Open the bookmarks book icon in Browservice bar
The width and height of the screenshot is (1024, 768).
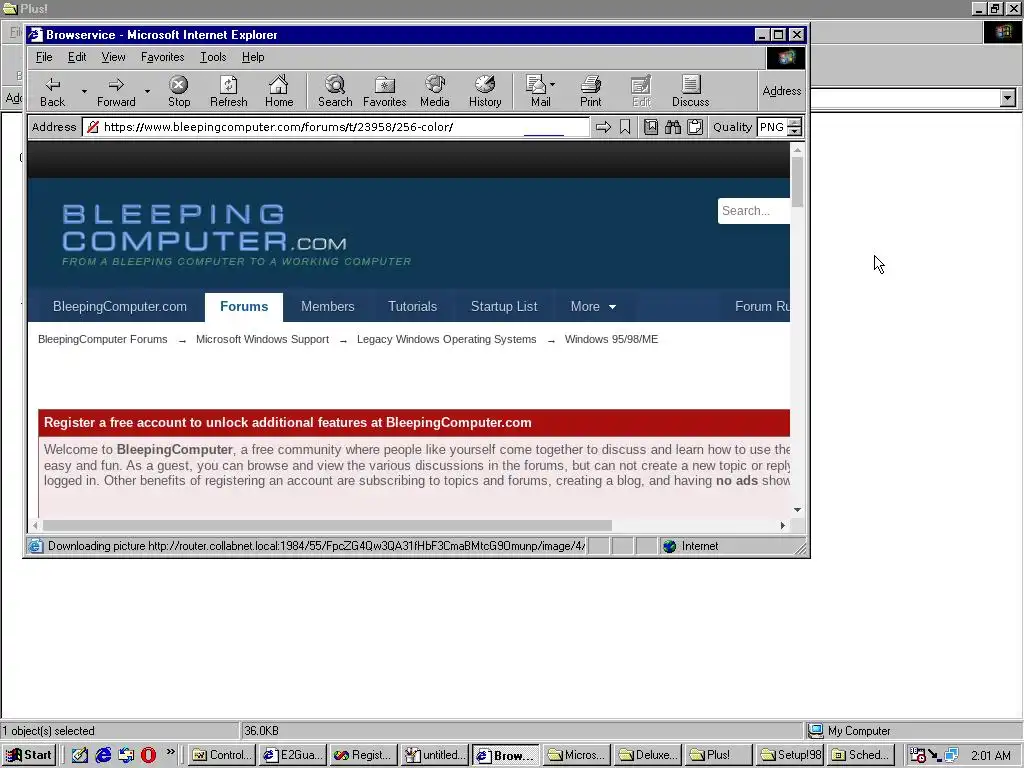pyautogui.click(x=650, y=127)
